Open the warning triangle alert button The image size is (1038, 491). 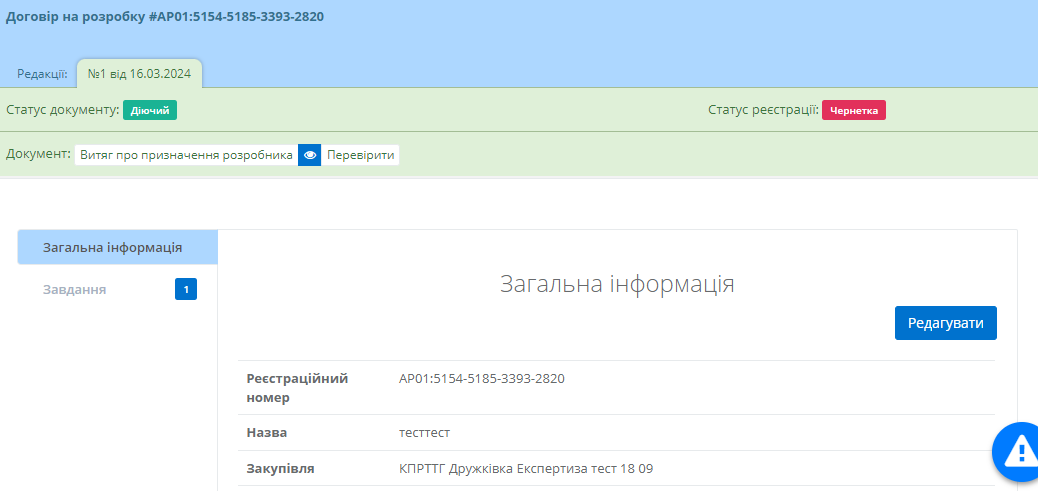point(1019,453)
